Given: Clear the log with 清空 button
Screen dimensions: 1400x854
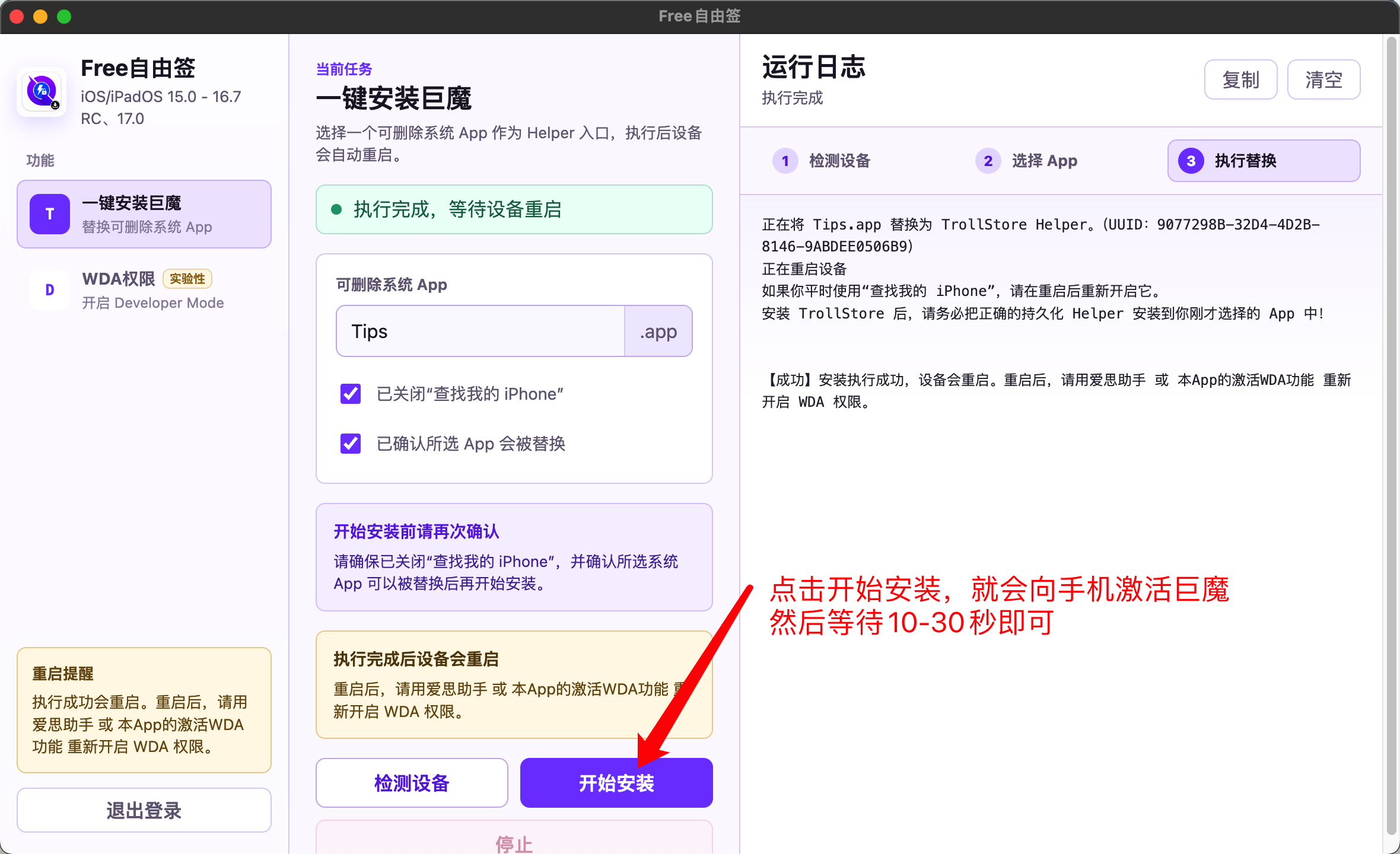Looking at the screenshot, I should click(x=1323, y=79).
